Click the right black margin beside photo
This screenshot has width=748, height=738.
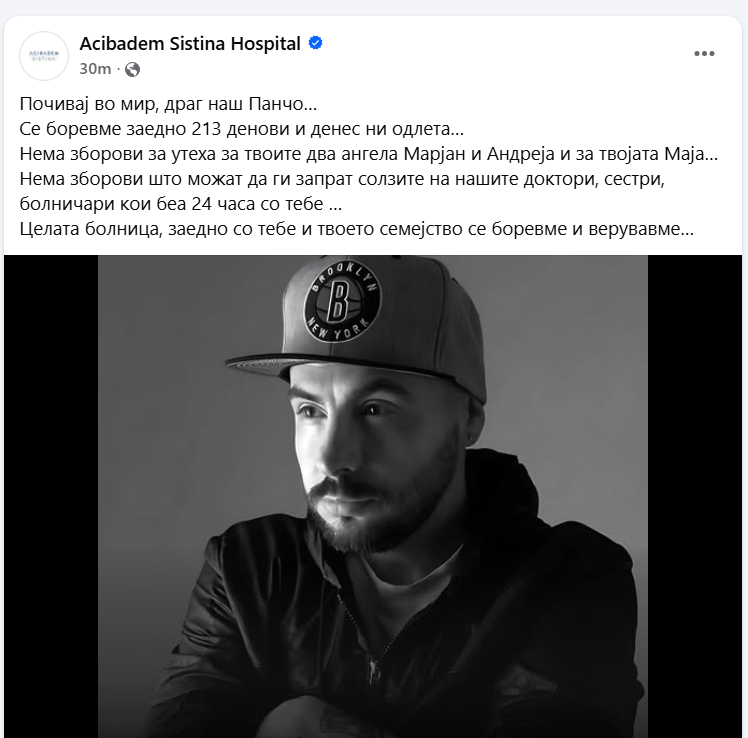pyautogui.click(x=695, y=496)
